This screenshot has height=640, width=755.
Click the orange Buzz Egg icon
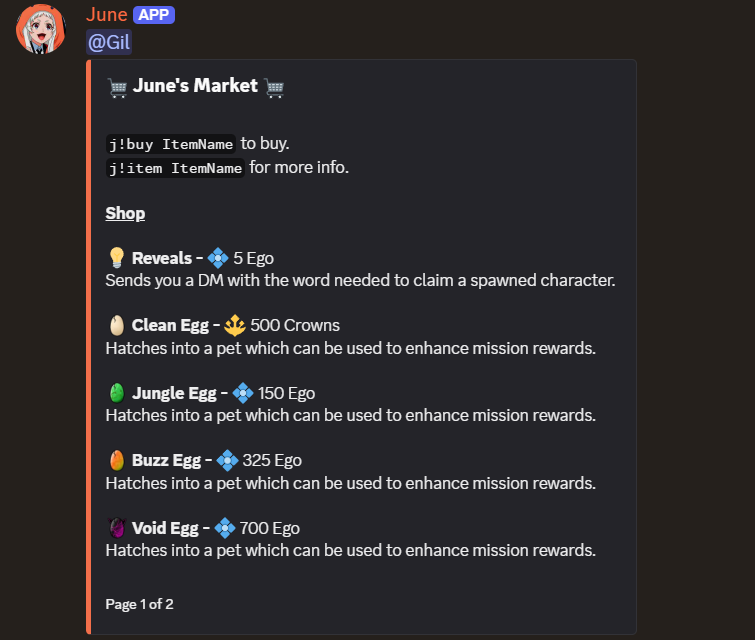pyautogui.click(x=116, y=461)
